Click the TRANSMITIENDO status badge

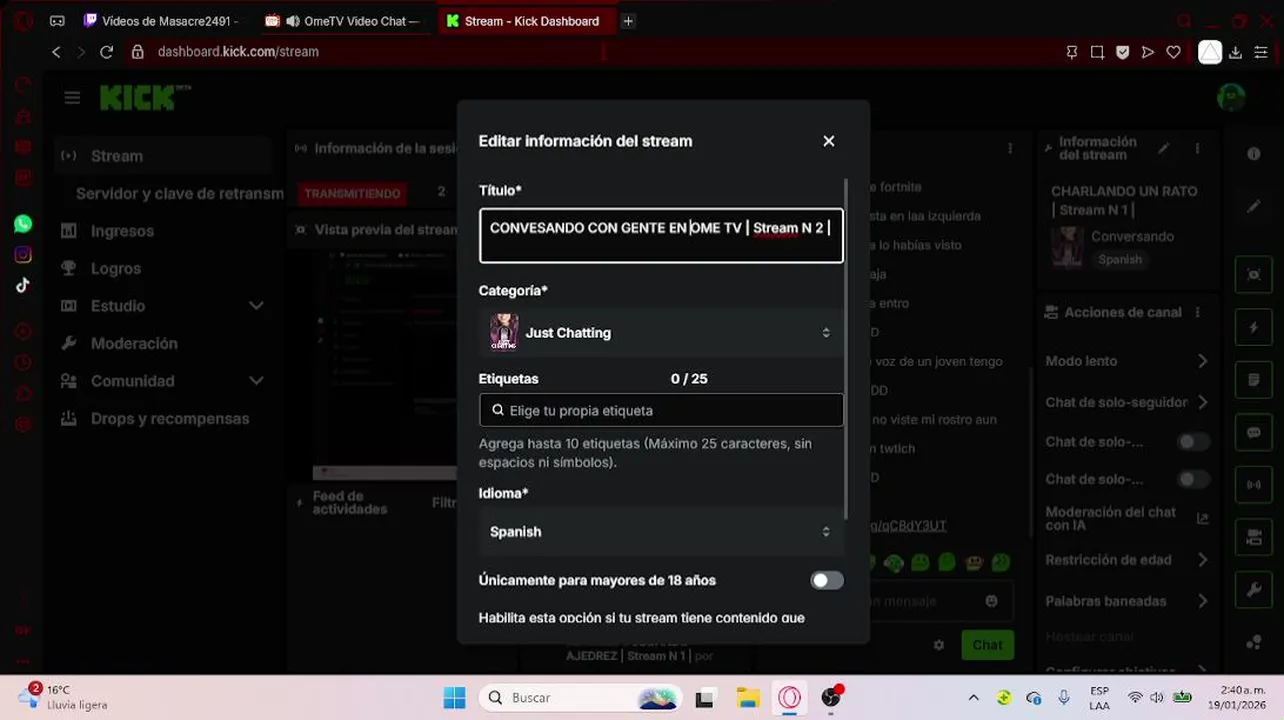pyautogui.click(x=352, y=193)
